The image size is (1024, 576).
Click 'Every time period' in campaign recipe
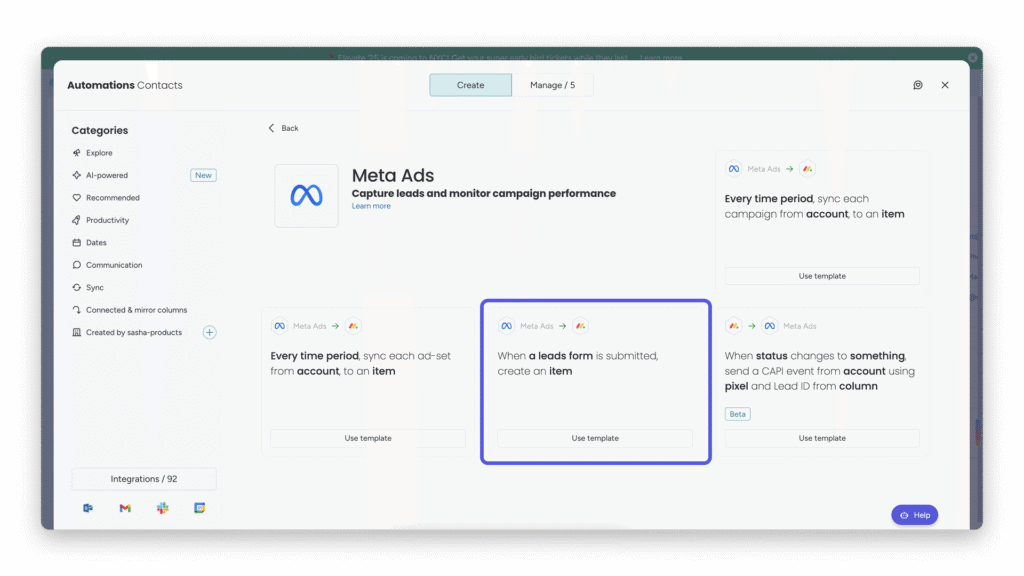click(x=769, y=199)
